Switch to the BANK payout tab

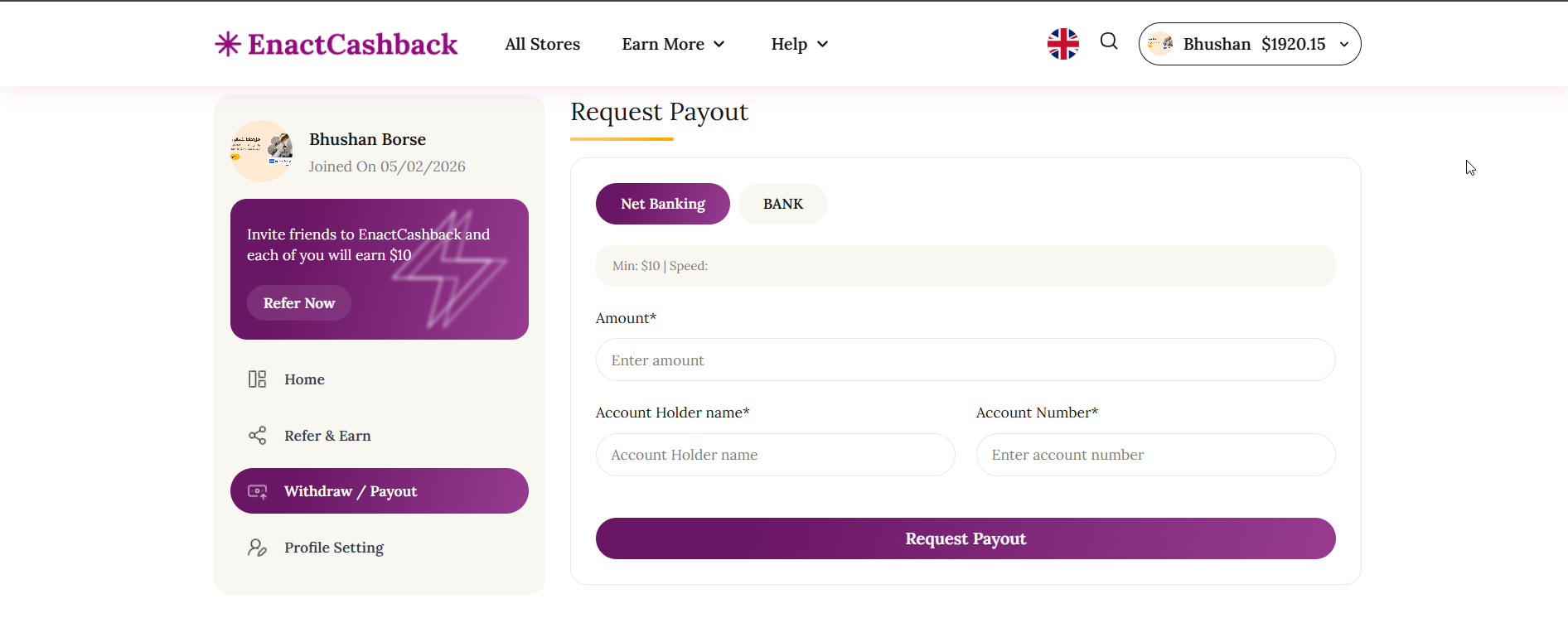pos(783,204)
